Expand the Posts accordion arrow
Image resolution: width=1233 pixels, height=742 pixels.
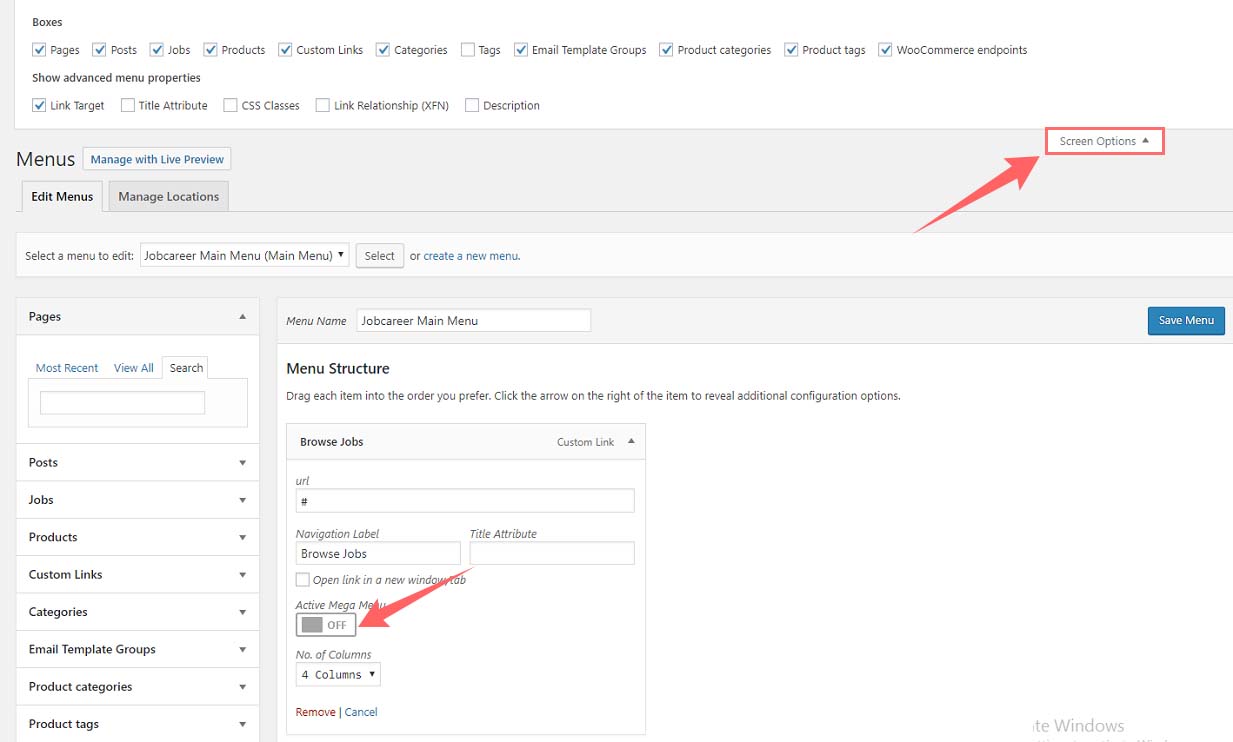point(242,463)
